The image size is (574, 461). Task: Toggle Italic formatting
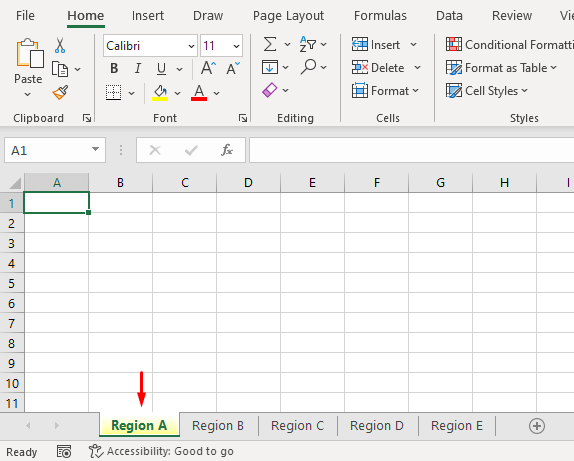click(138, 68)
